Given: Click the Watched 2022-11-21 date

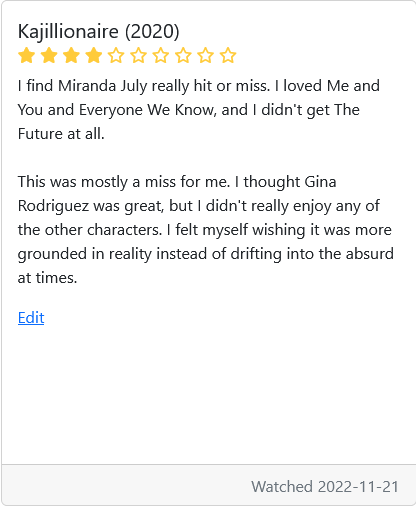Looking at the screenshot, I should tap(325, 487).
